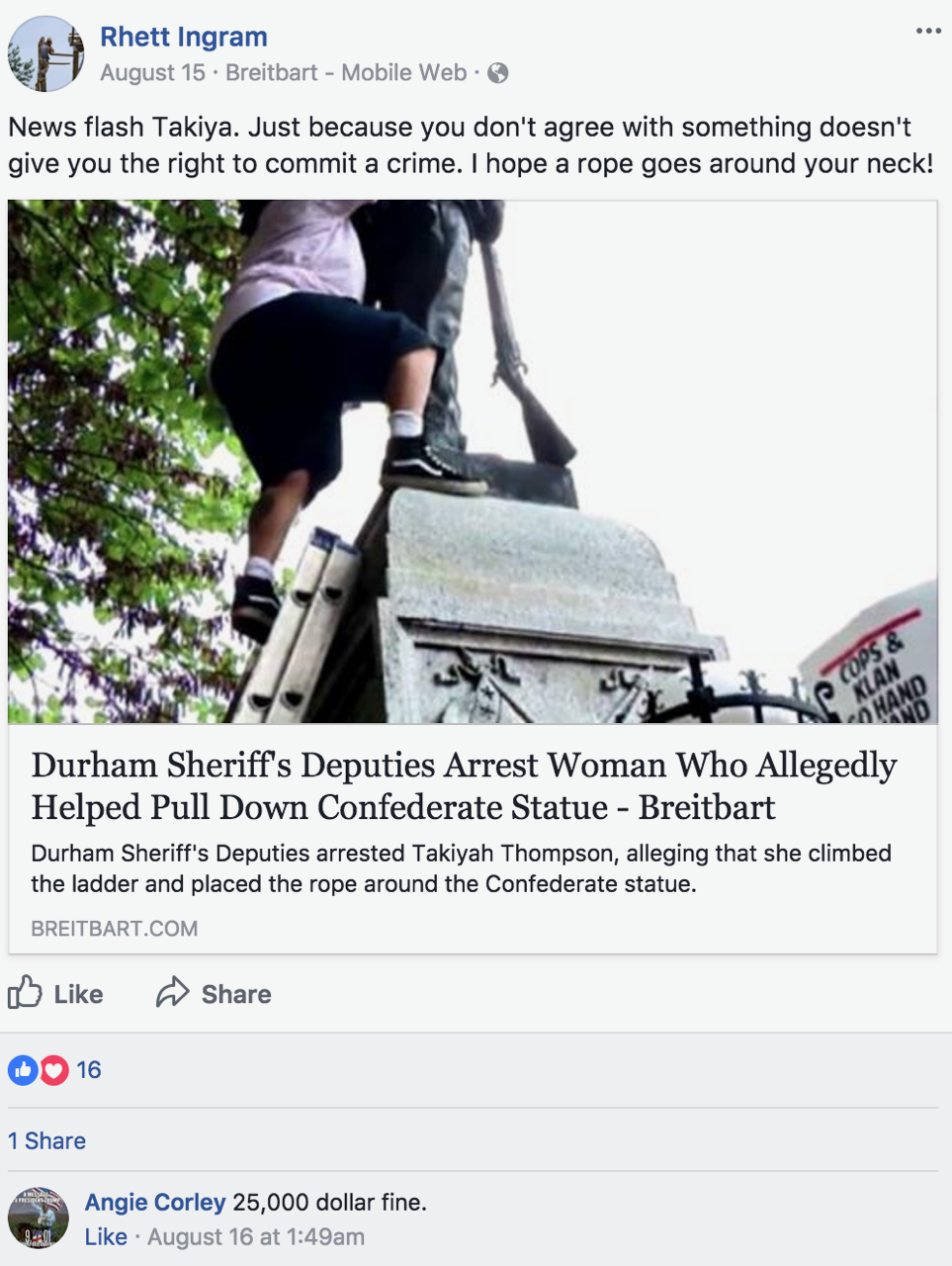952x1266 pixels.
Task: Open the Durham Sheriff's Deputies article headline
Action: pyautogui.click(x=464, y=786)
